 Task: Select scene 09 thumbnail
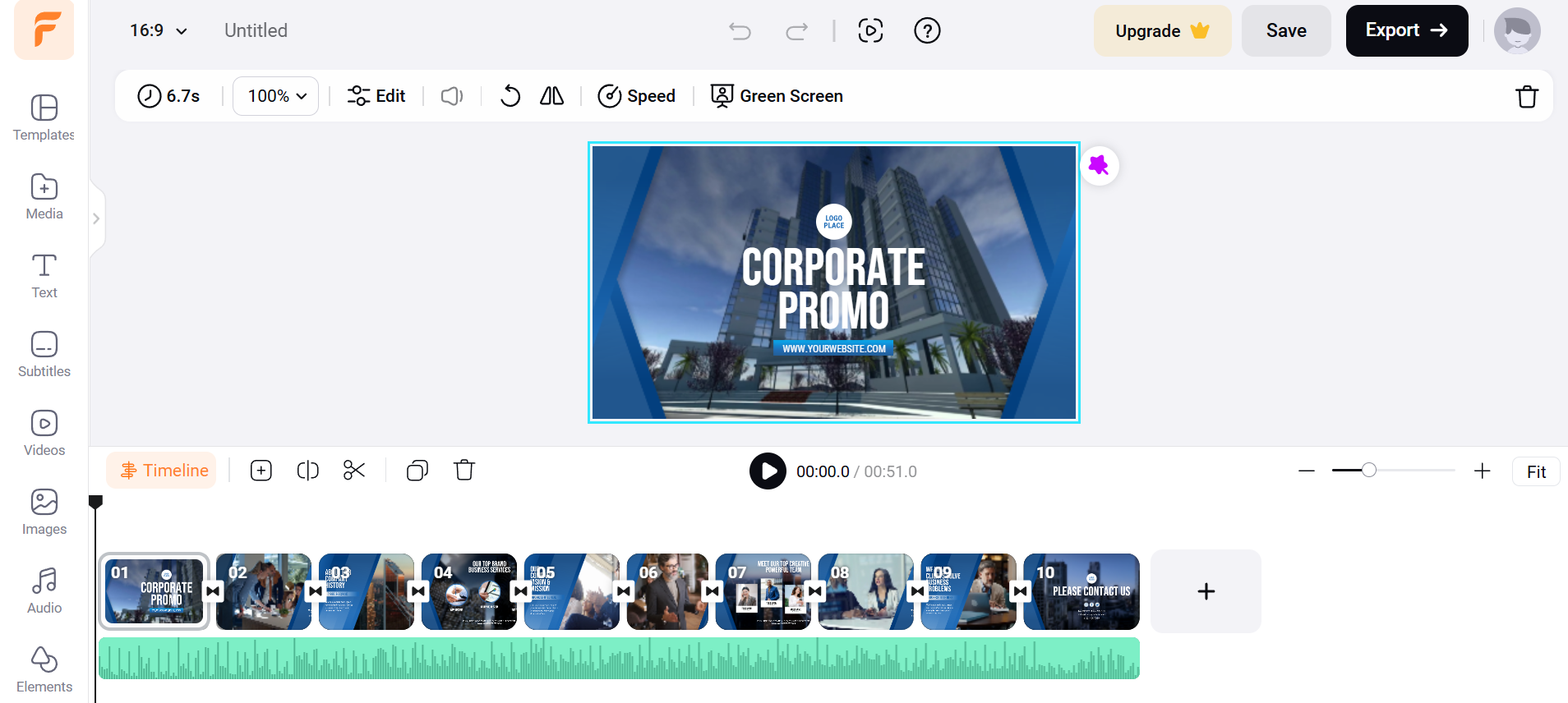969,591
